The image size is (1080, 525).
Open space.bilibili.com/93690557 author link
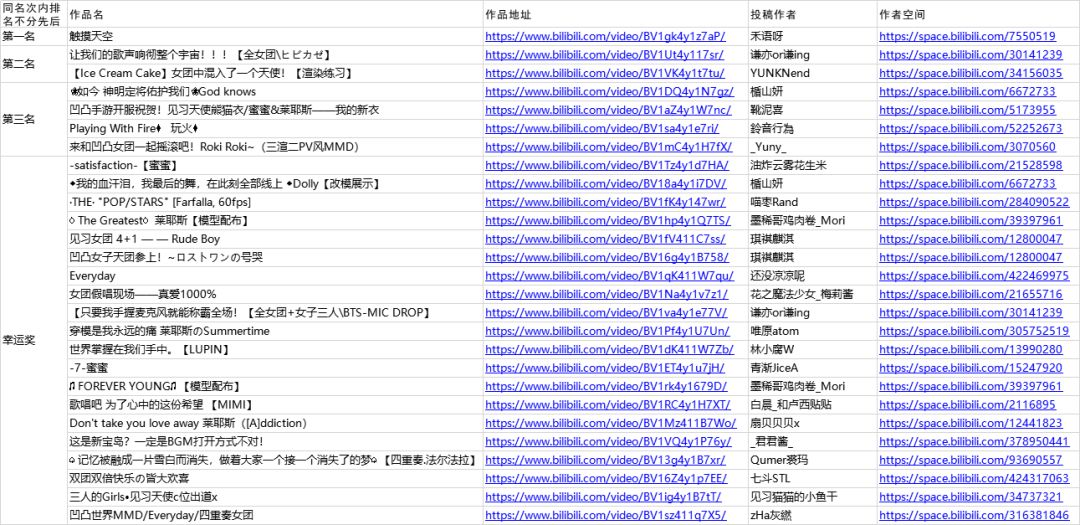(x=970, y=460)
